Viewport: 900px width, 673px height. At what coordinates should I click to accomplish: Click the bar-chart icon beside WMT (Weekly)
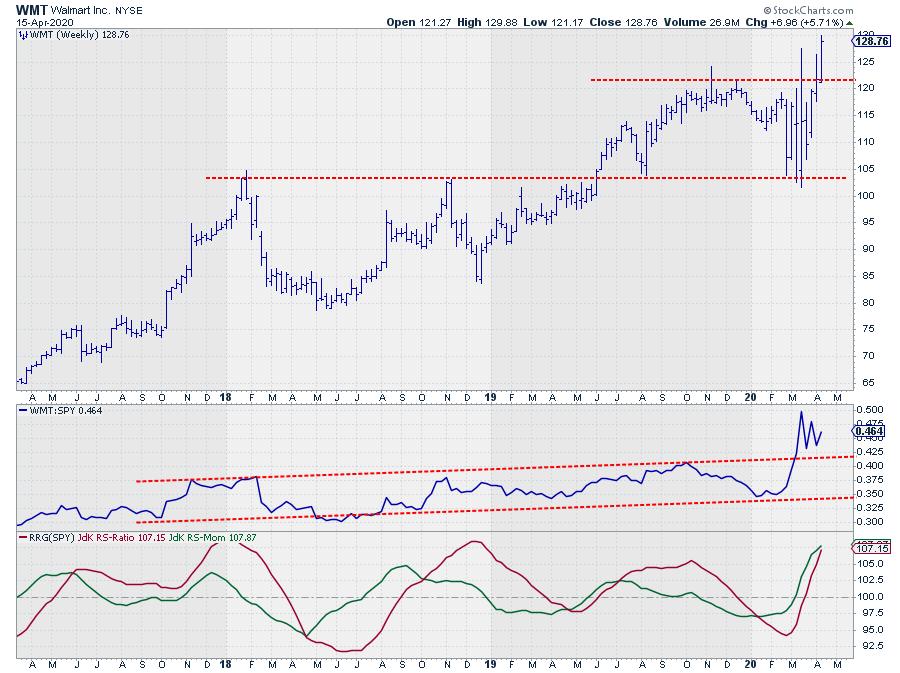click(22, 35)
